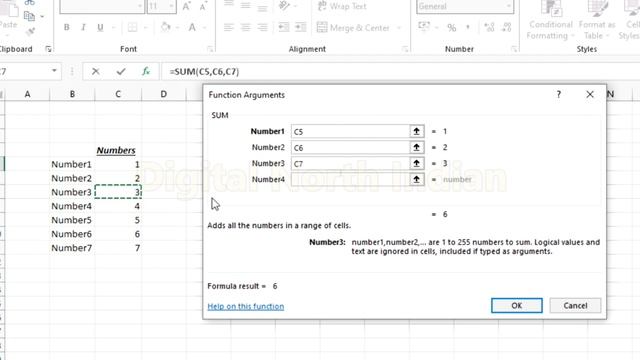Click the empty Number4 input field

[x=350, y=179]
